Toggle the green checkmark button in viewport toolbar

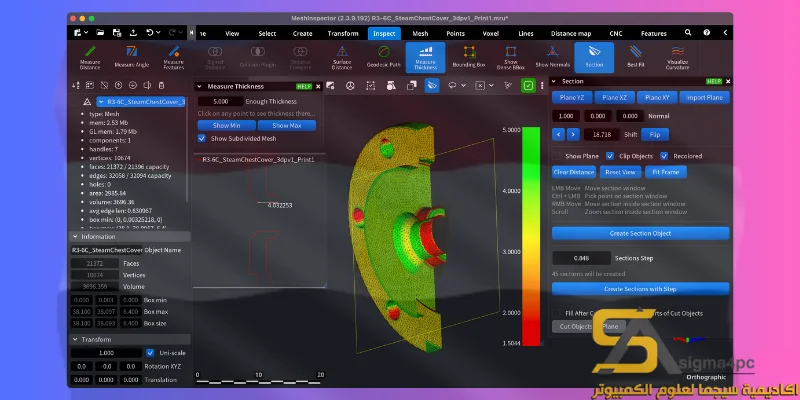[x=528, y=86]
